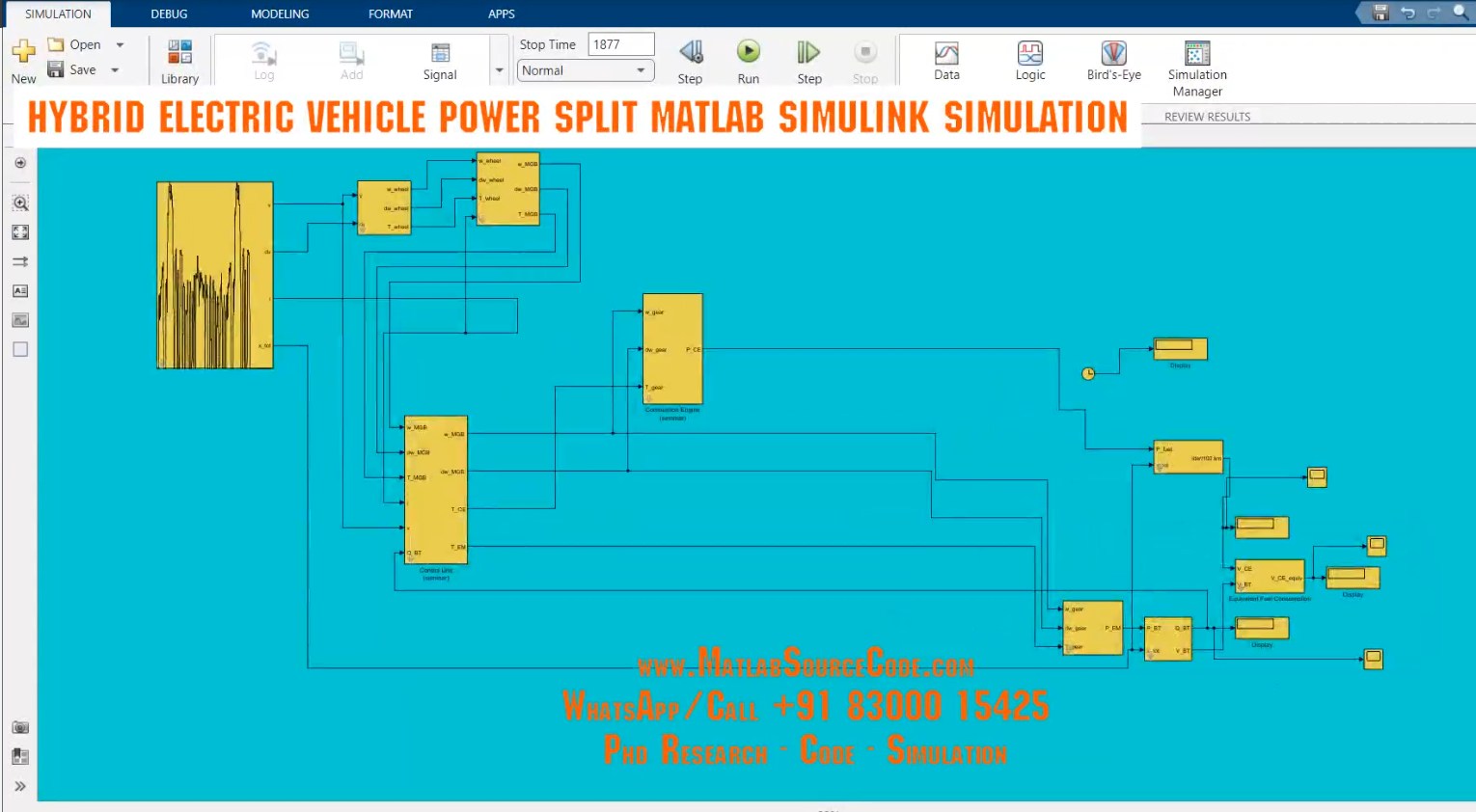Expand the Open dropdown arrow

click(120, 44)
